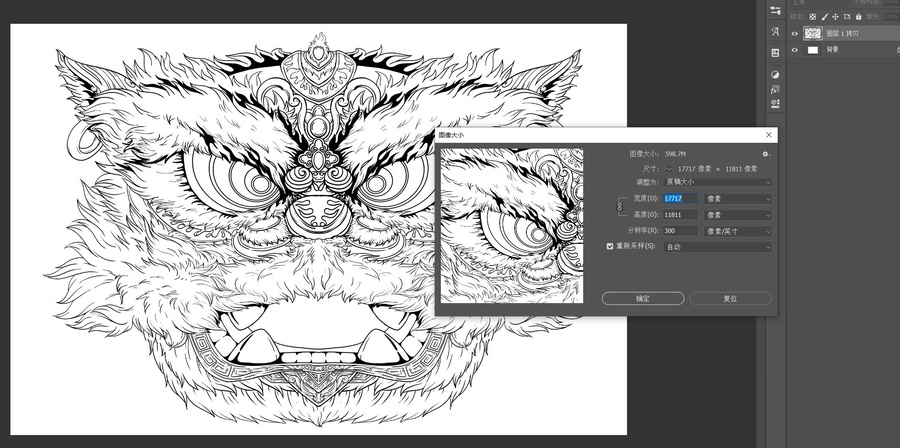Screen dimensions: 900x448
Task: Open the 重新采样 自动 method dropdown
Action: 717,247
